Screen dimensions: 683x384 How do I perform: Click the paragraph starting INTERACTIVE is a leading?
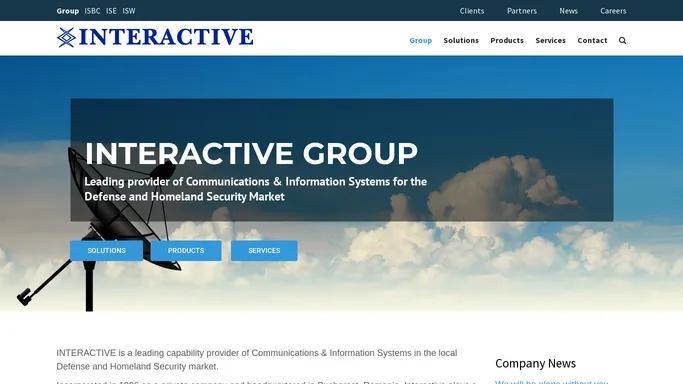tap(257, 360)
